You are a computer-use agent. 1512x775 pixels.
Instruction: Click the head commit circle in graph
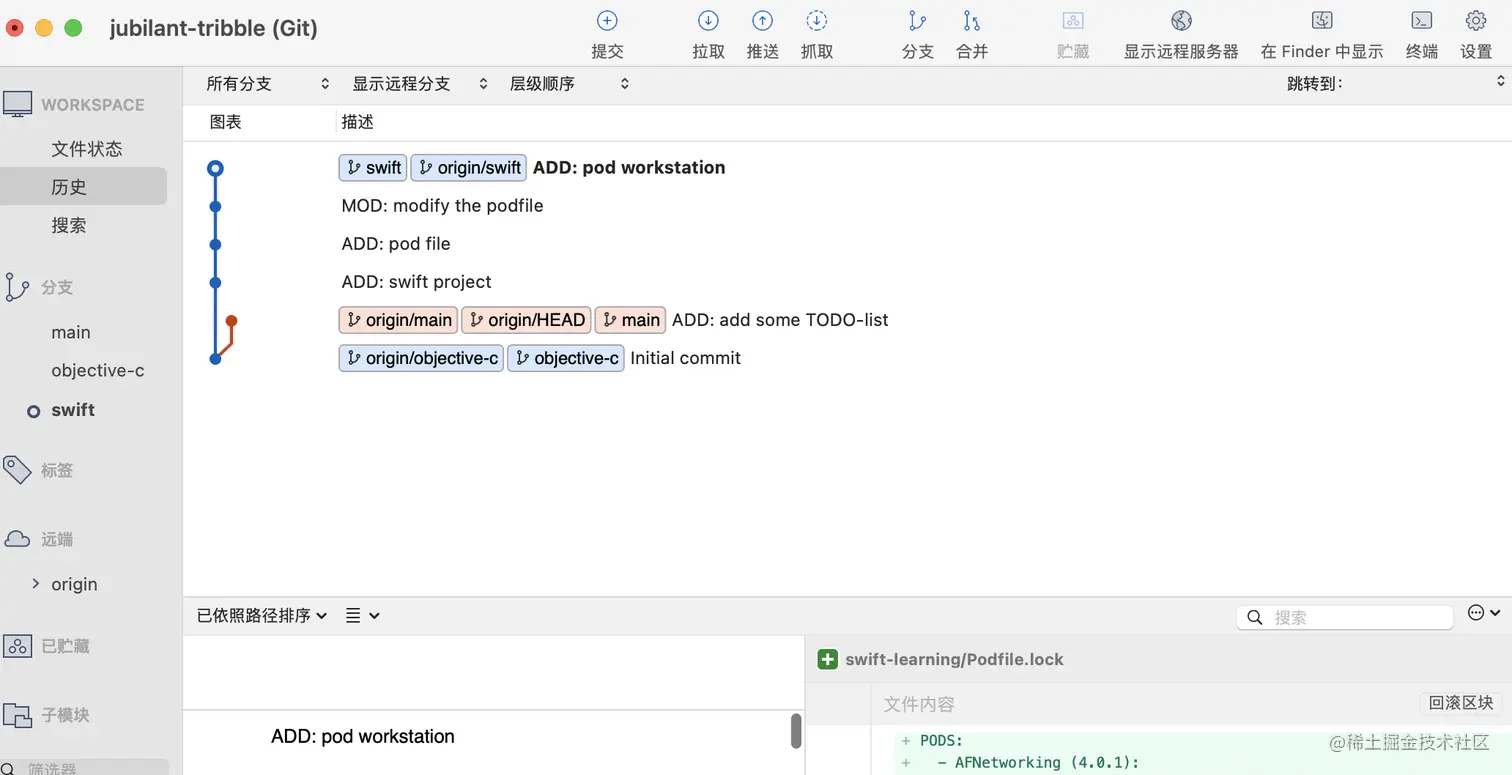(215, 168)
